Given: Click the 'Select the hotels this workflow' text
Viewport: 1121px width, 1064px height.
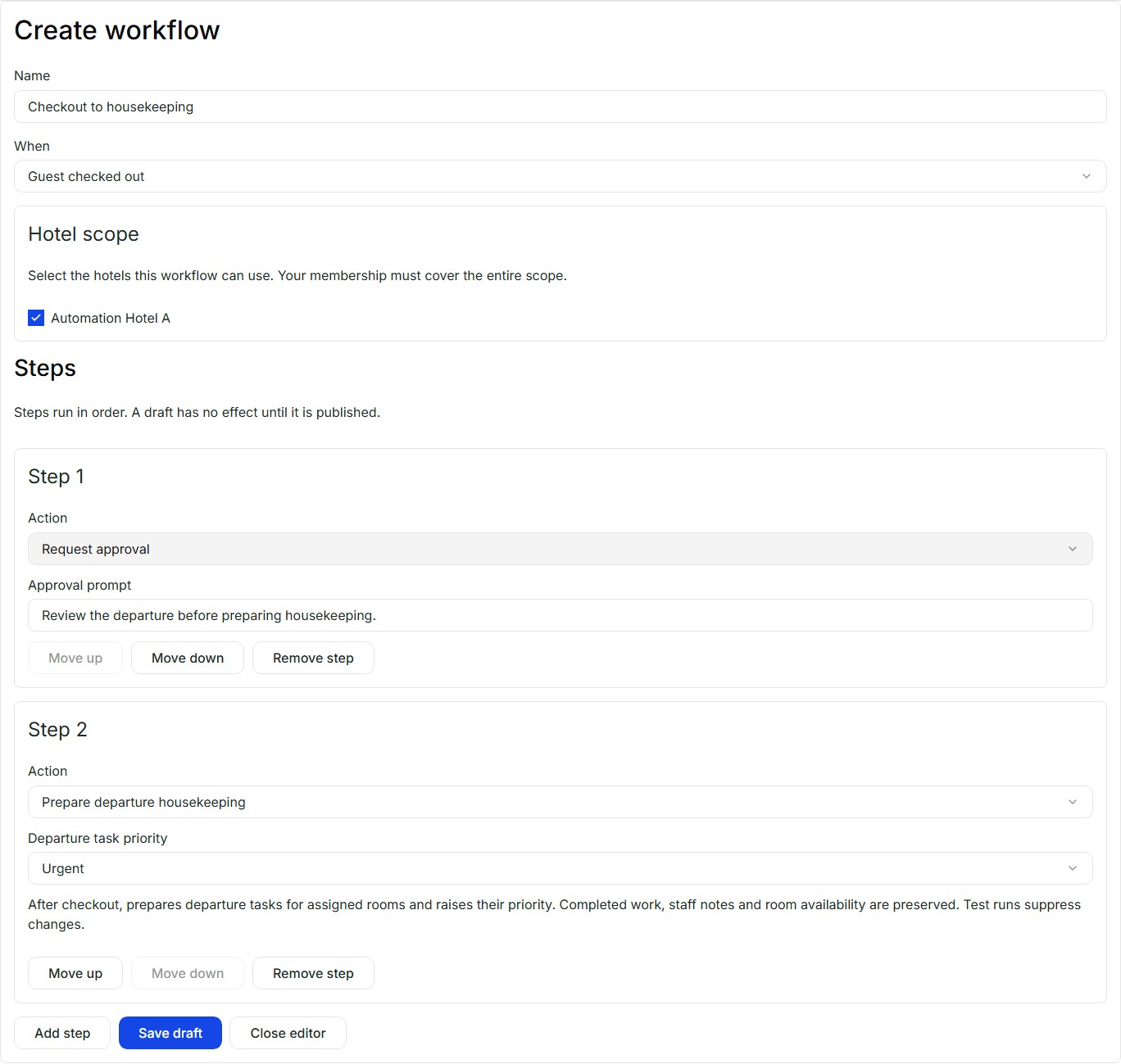Looking at the screenshot, I should coord(297,275).
